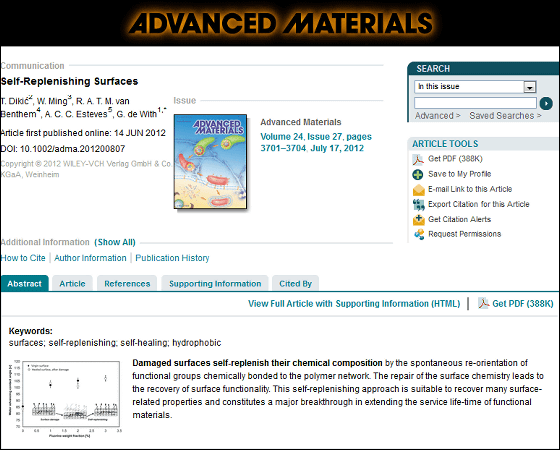Image resolution: width=560 pixels, height=450 pixels.
Task: Click View Full Article with Supporting Information link
Action: [x=354, y=304]
